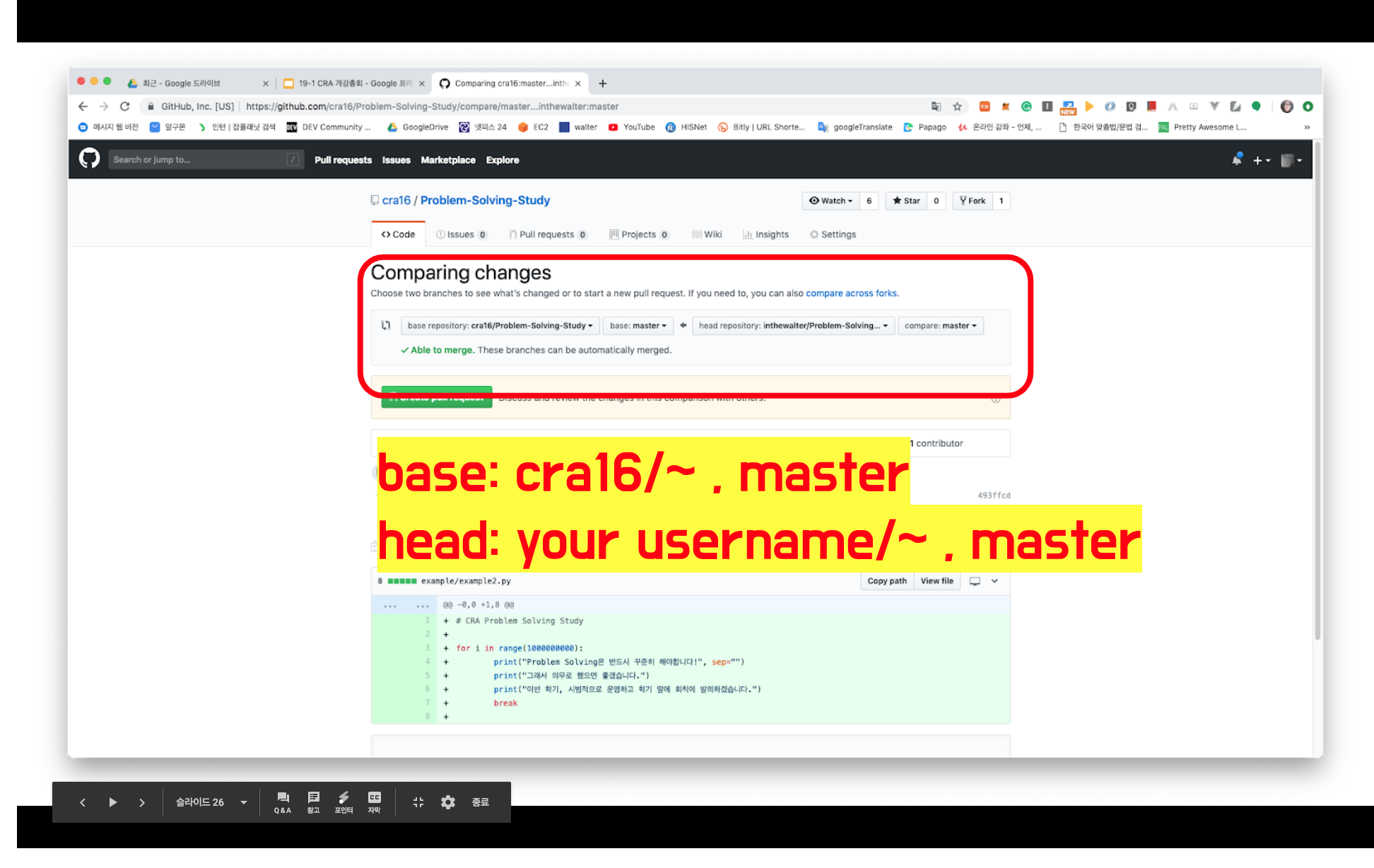Open speaker notes (참고)

coord(314,802)
